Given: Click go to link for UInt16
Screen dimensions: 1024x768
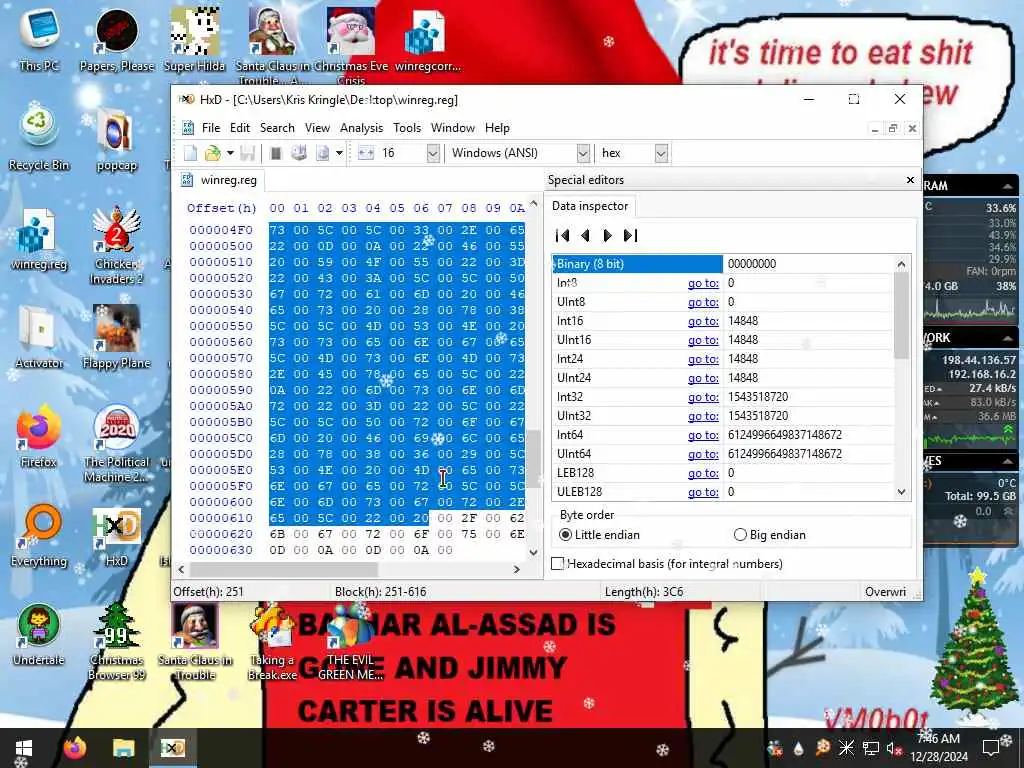Looking at the screenshot, I should (x=703, y=340).
